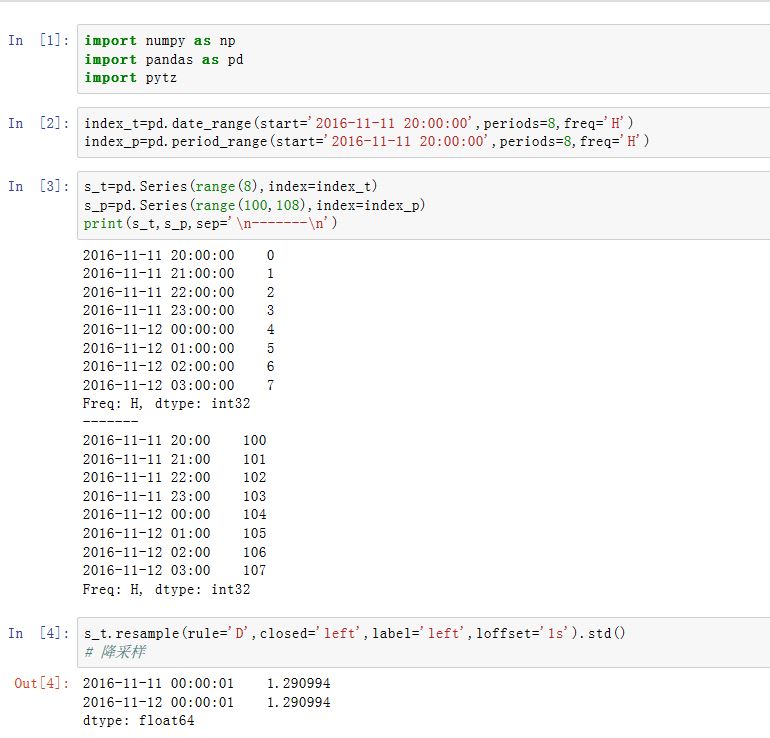The image size is (770, 738).
Task: Click output row '2016-11-12 02:00 106'
Action: coord(174,552)
